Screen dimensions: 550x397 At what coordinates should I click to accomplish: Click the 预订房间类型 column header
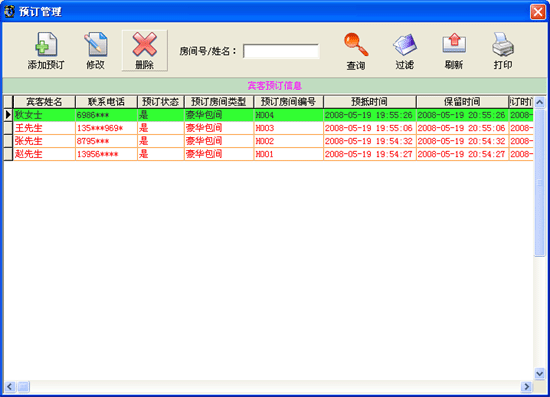(x=219, y=102)
